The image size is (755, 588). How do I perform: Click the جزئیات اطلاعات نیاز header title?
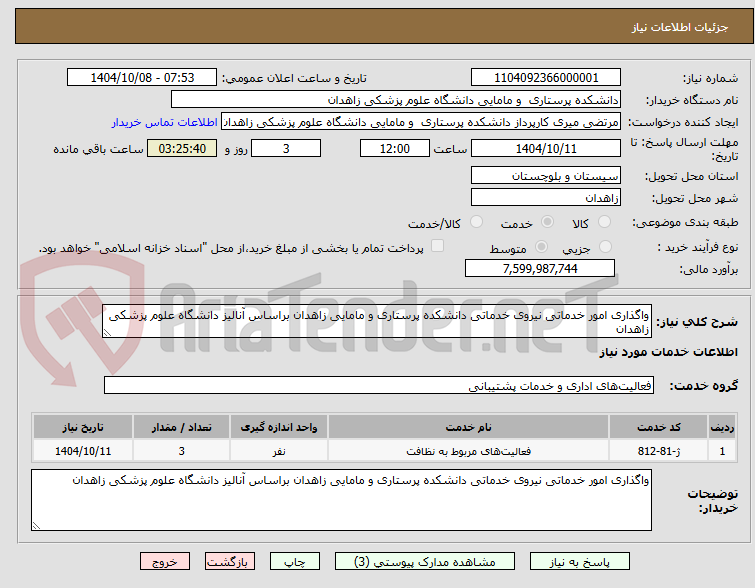(680, 27)
